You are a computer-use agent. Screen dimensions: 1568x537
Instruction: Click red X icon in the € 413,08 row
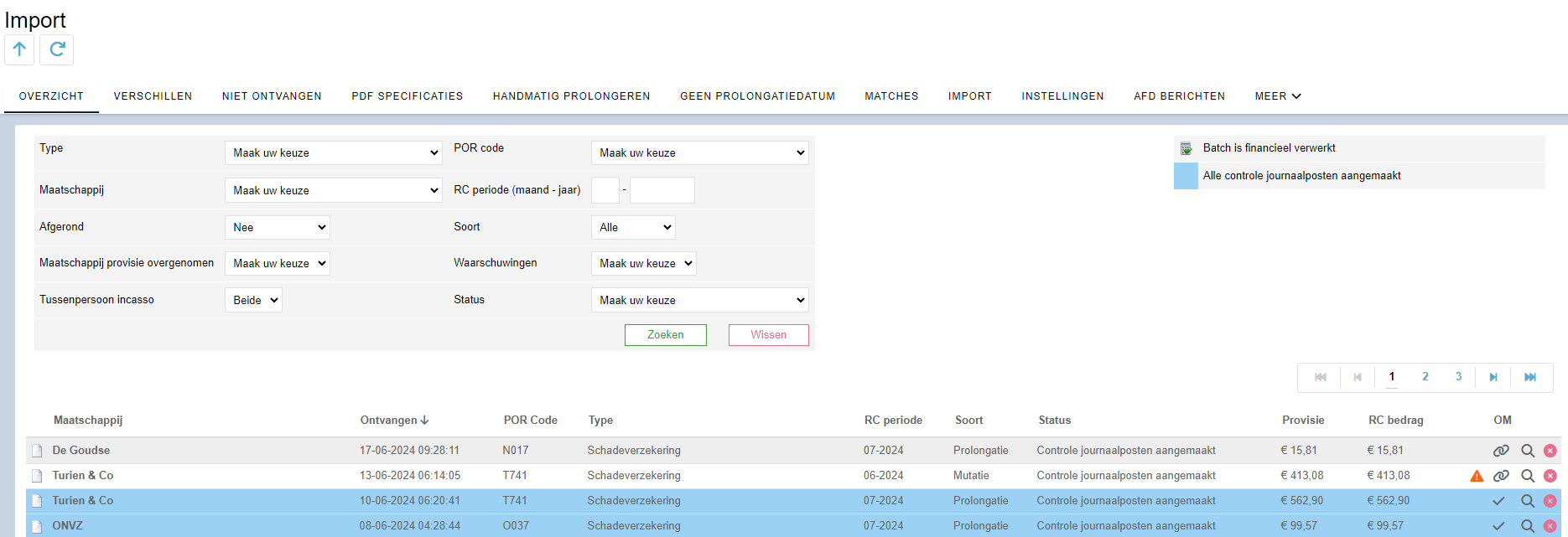[1550, 476]
